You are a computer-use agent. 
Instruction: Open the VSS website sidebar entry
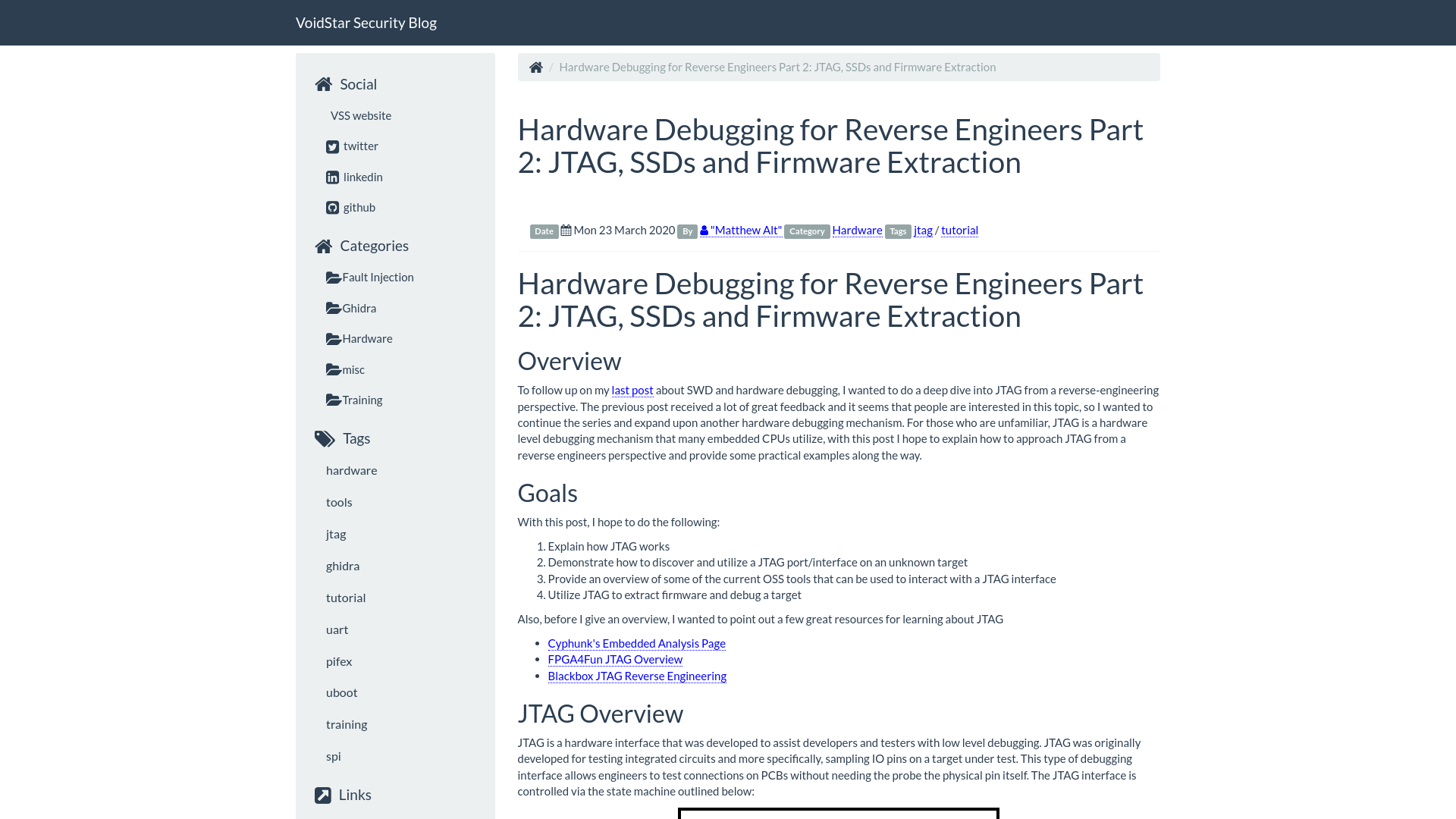(360, 115)
